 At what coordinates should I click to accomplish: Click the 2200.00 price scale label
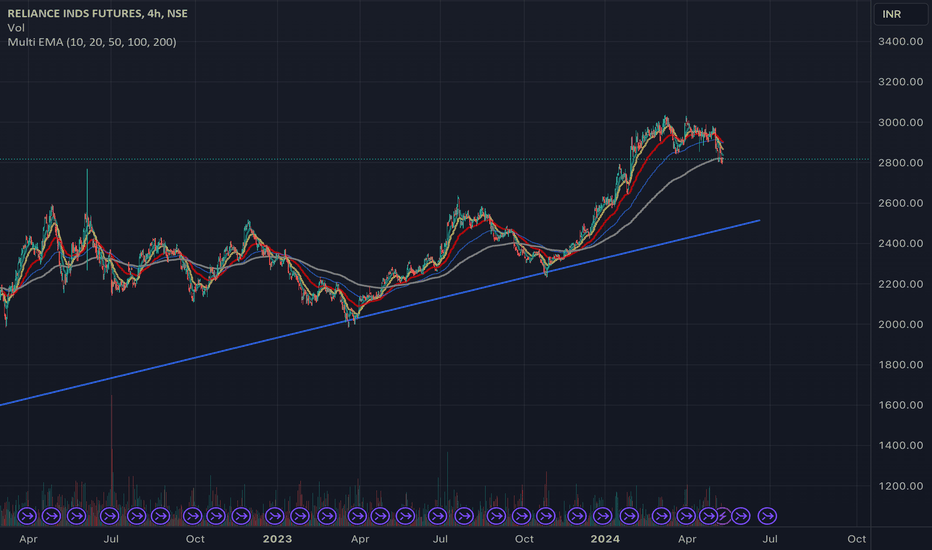pos(900,284)
